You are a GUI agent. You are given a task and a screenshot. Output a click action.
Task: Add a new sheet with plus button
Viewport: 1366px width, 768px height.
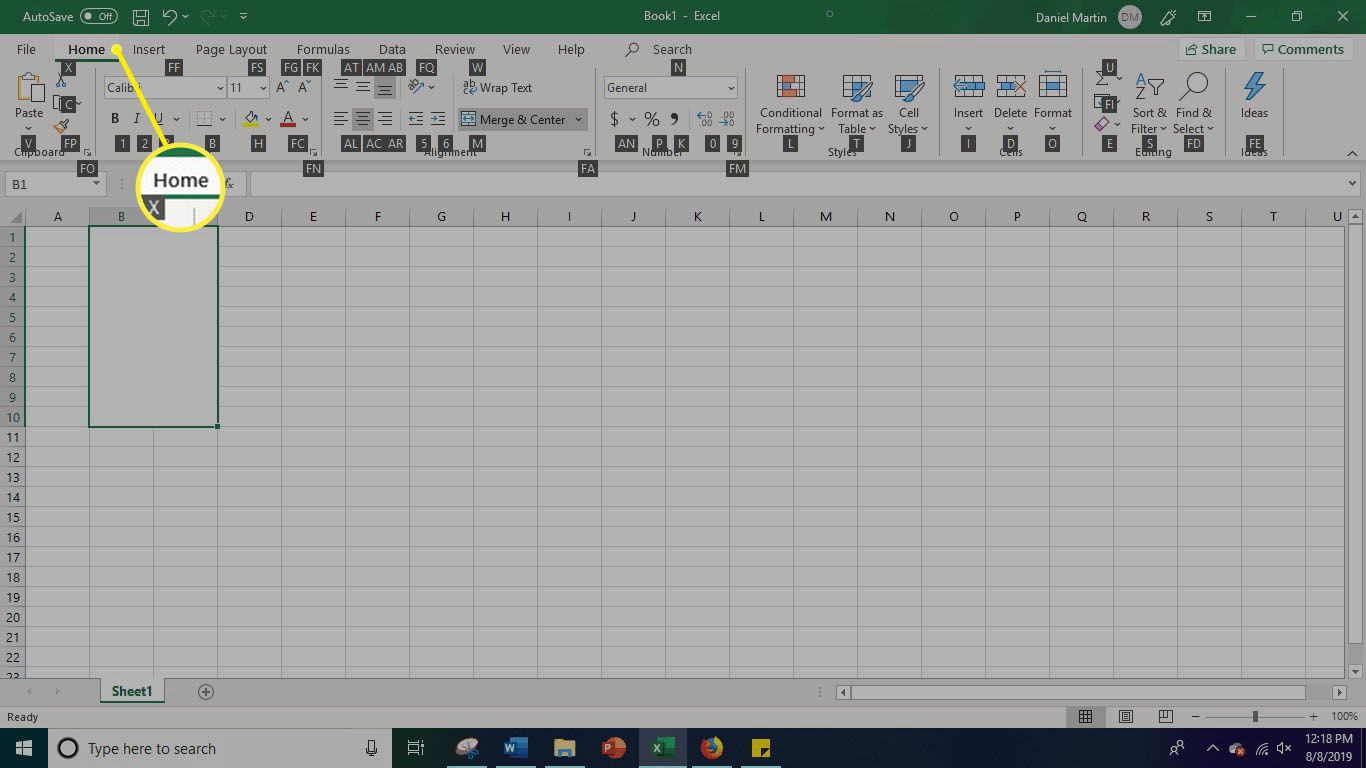(206, 692)
